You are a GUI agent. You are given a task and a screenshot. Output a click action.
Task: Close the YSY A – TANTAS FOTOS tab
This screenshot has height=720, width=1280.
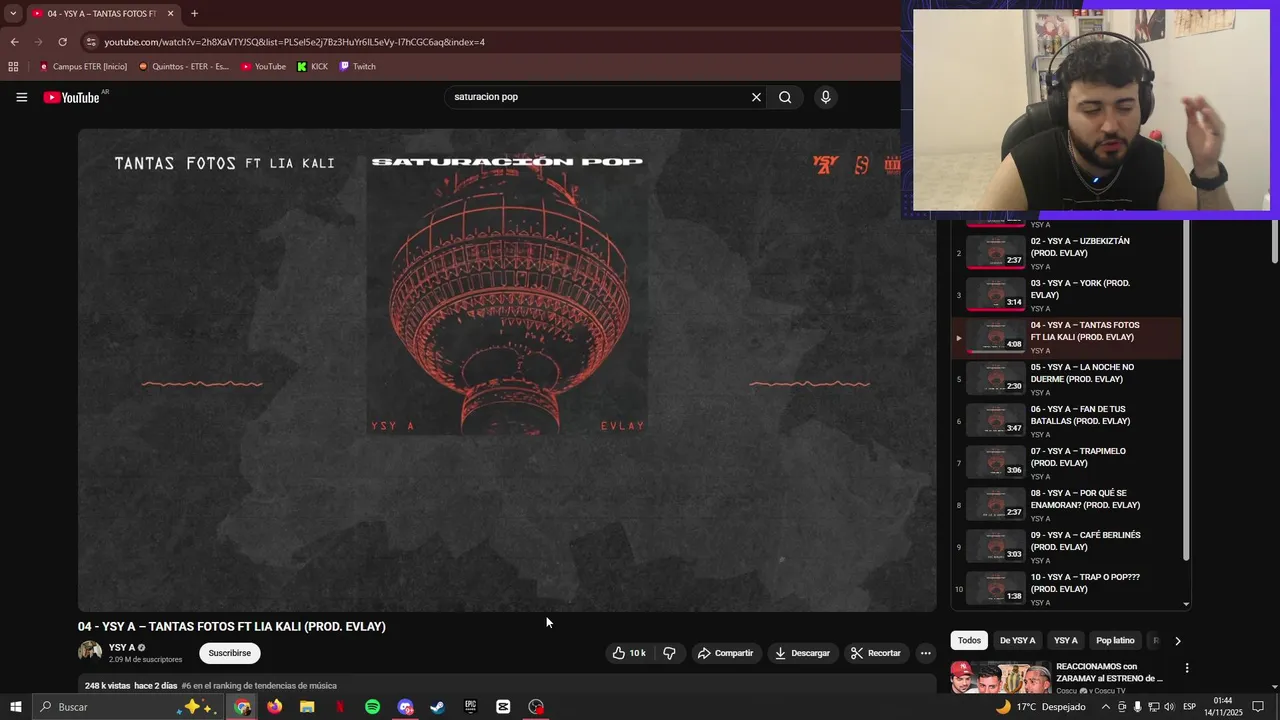click(x=170, y=14)
